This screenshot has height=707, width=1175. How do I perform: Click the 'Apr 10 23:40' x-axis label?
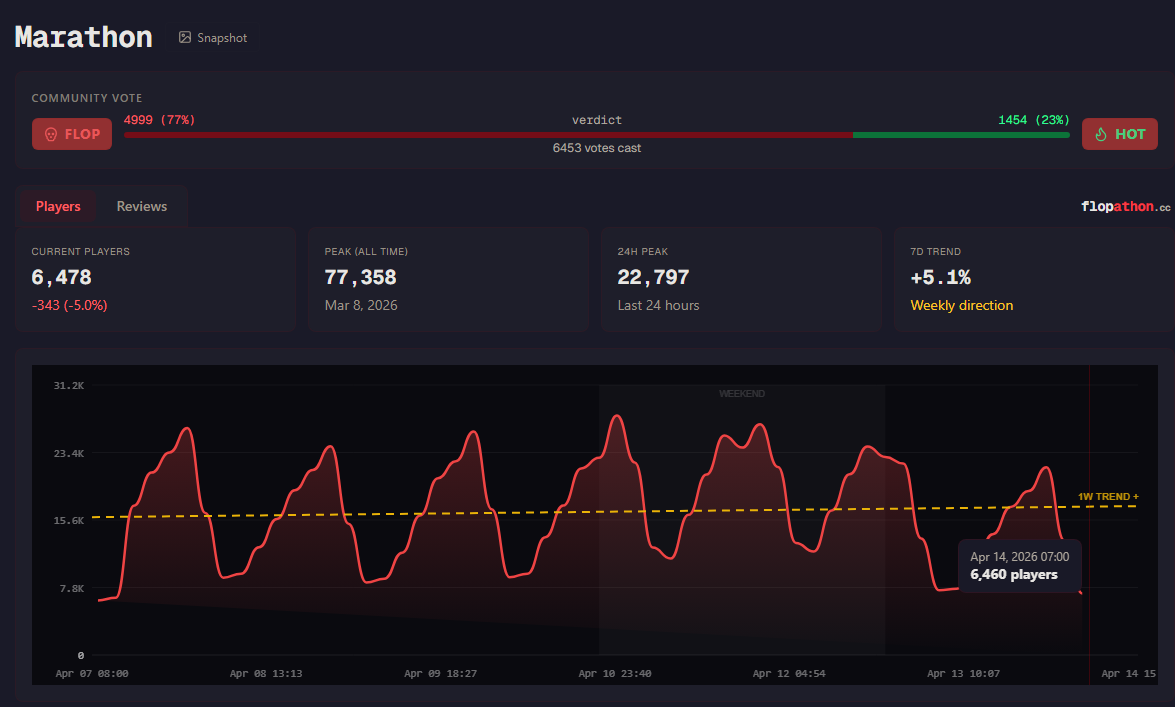[x=614, y=673]
